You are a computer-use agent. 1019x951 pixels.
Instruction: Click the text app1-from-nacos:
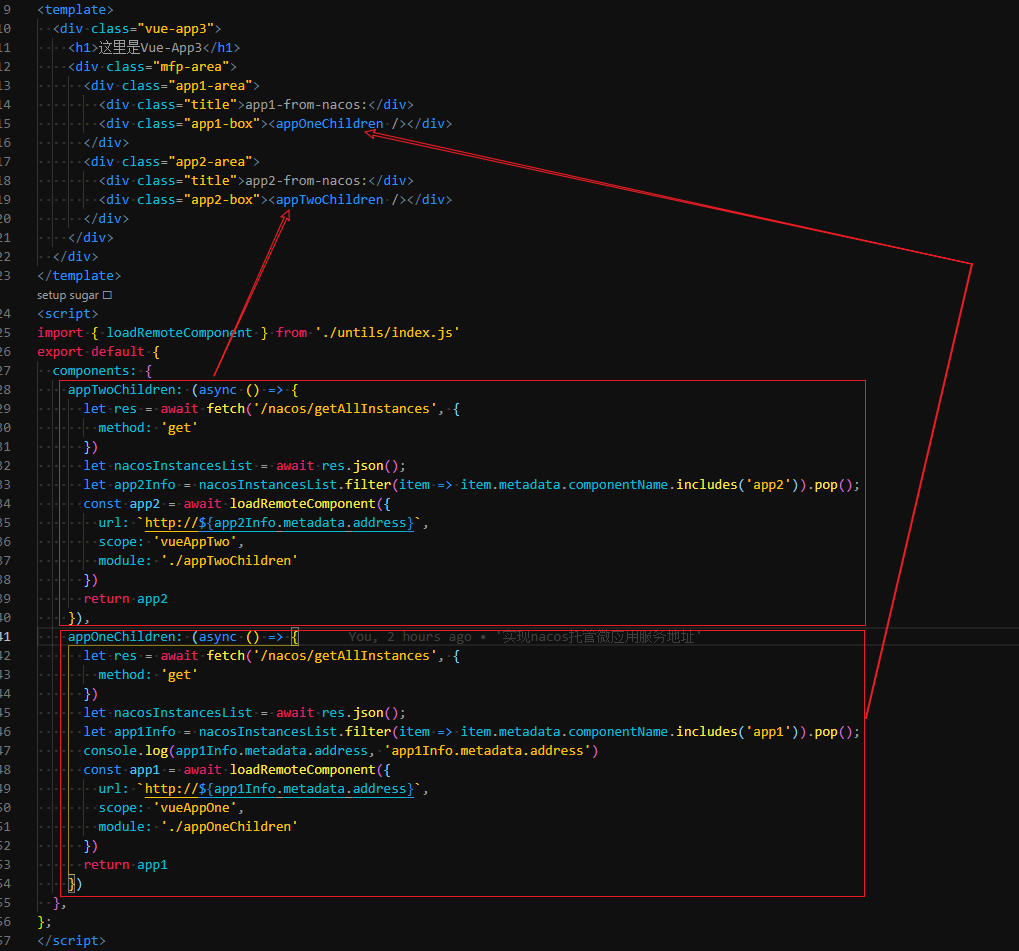(x=306, y=105)
